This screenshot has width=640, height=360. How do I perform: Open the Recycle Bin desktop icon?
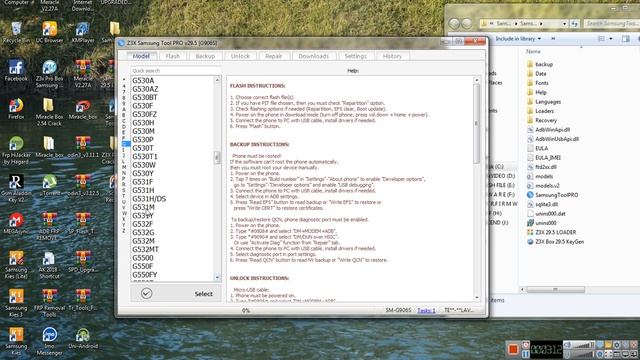[x=16, y=32]
